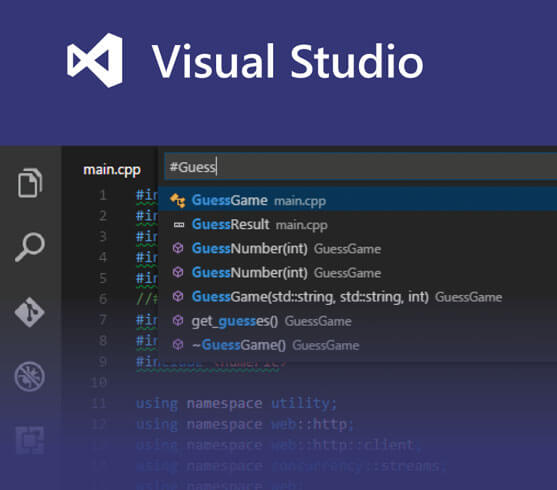Click the #Guess symbol search field
Viewport: 557px width, 490px height.
(x=361, y=167)
